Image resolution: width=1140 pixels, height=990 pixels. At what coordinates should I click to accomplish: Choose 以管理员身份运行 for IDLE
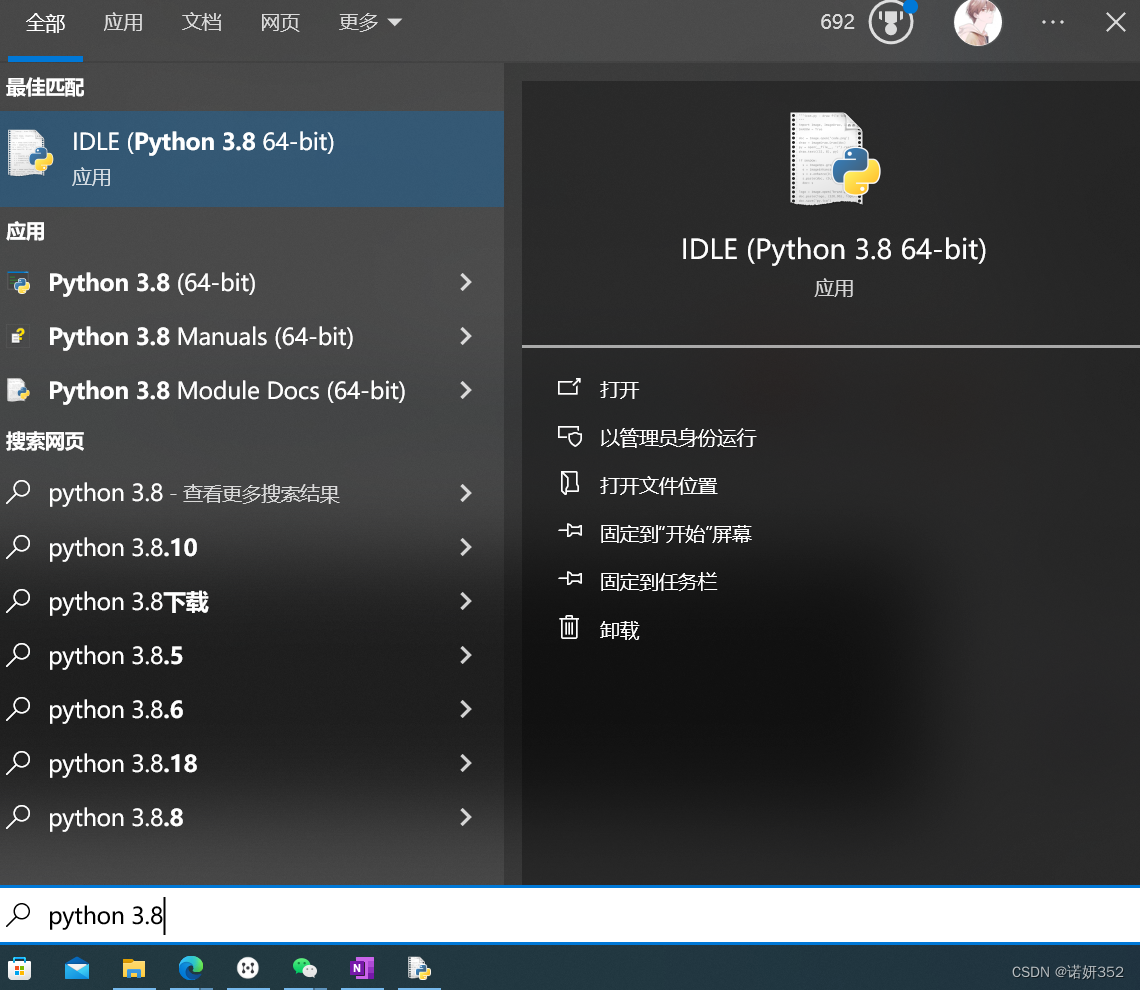pos(677,438)
